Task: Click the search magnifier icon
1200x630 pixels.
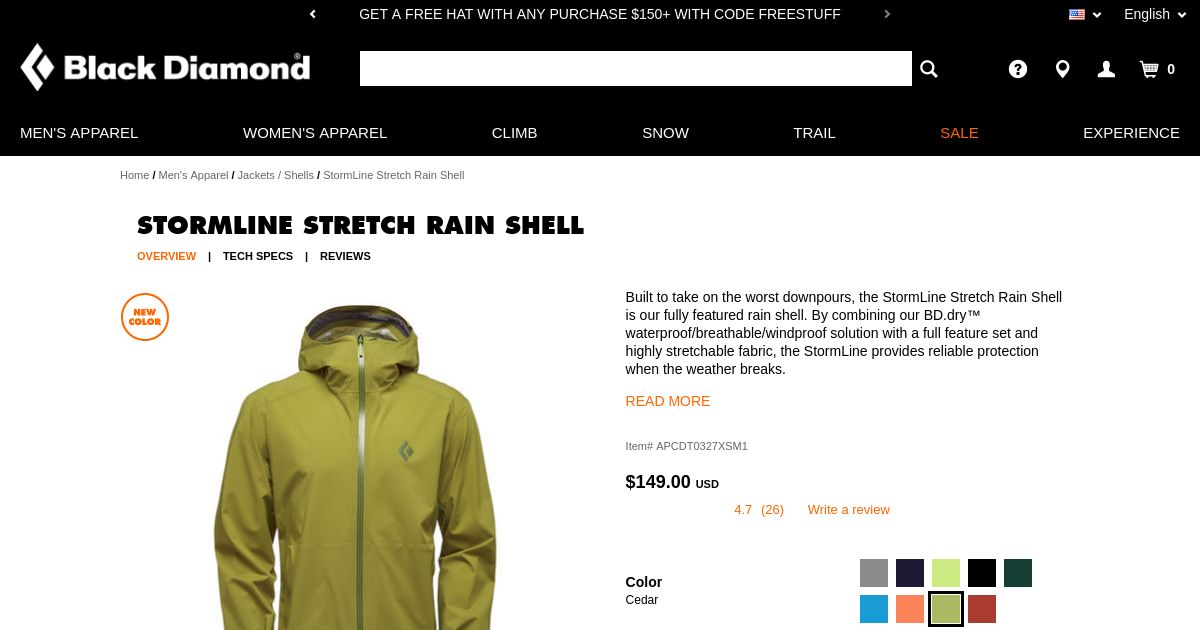Action: [x=929, y=69]
